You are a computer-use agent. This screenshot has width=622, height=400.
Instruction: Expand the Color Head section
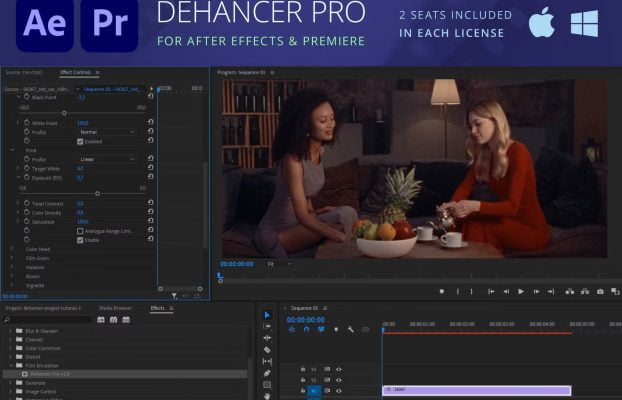coord(12,249)
